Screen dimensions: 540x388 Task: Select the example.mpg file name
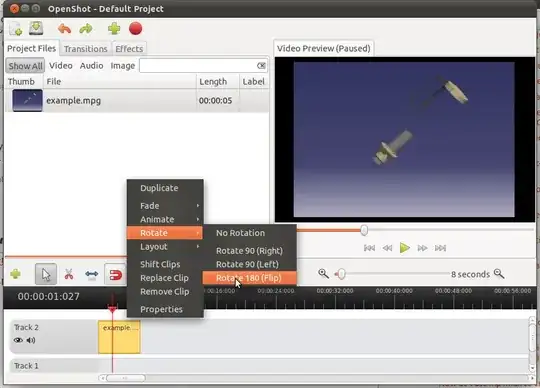73,101
